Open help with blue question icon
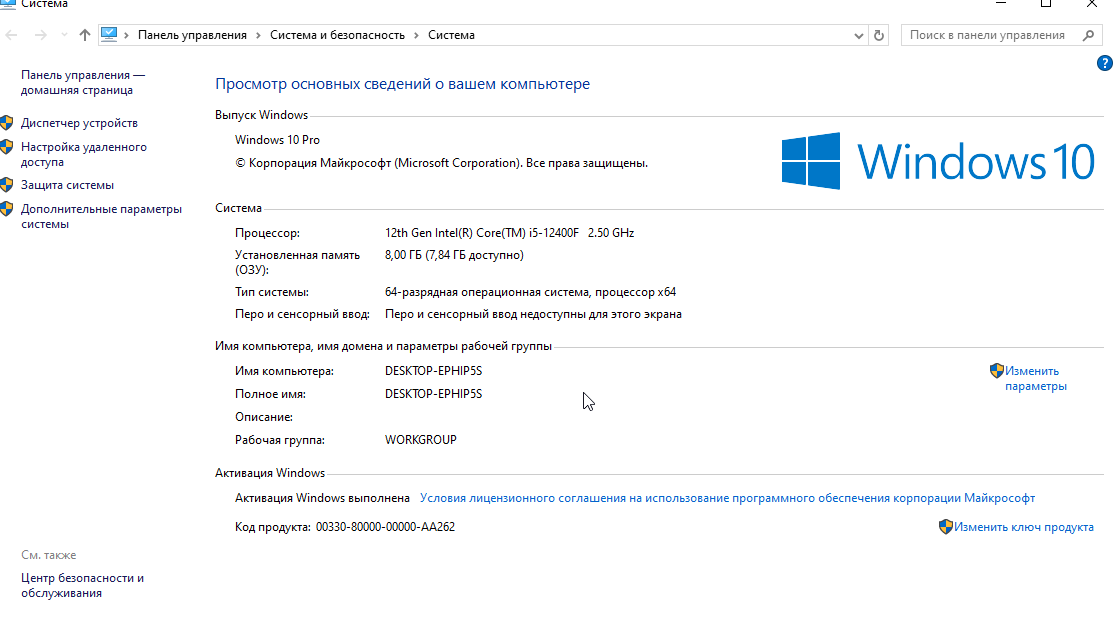This screenshot has width=1113, height=620. tap(1104, 63)
